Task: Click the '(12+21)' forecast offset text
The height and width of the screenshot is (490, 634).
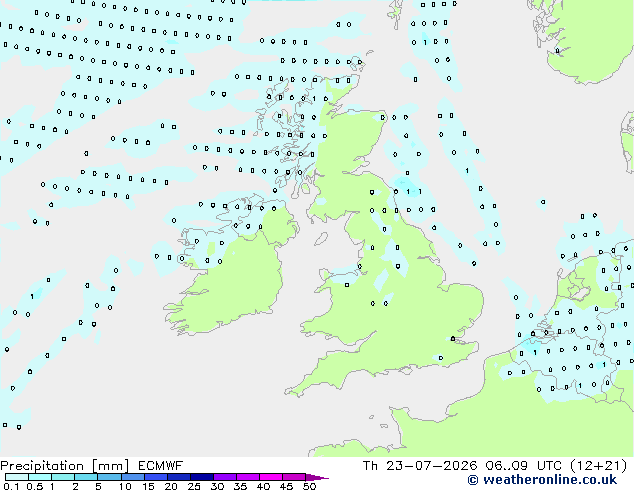Action: click(598, 466)
